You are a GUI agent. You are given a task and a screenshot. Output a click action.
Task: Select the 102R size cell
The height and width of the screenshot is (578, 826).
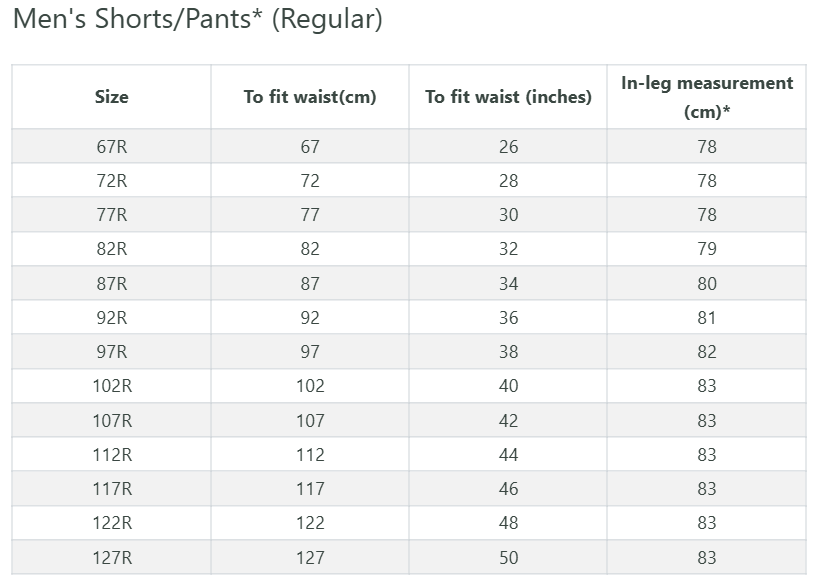click(112, 387)
